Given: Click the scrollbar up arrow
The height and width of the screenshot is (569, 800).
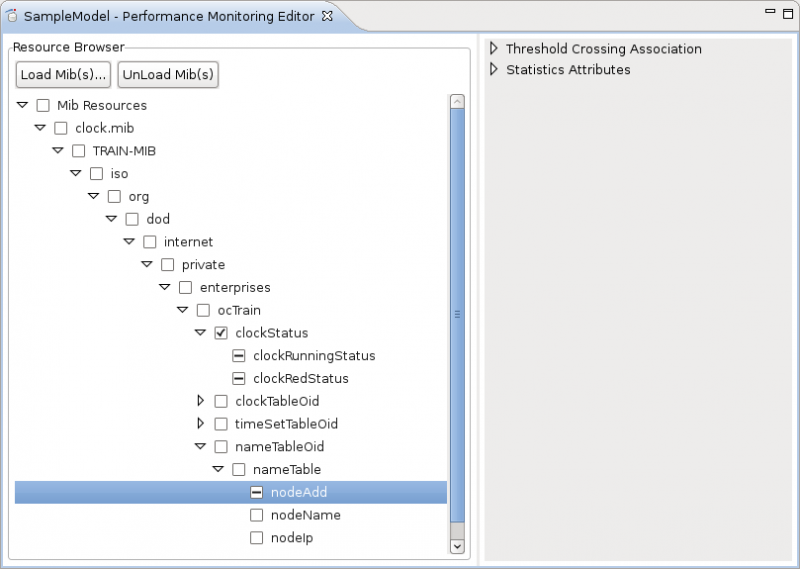Looking at the screenshot, I should pyautogui.click(x=458, y=102).
